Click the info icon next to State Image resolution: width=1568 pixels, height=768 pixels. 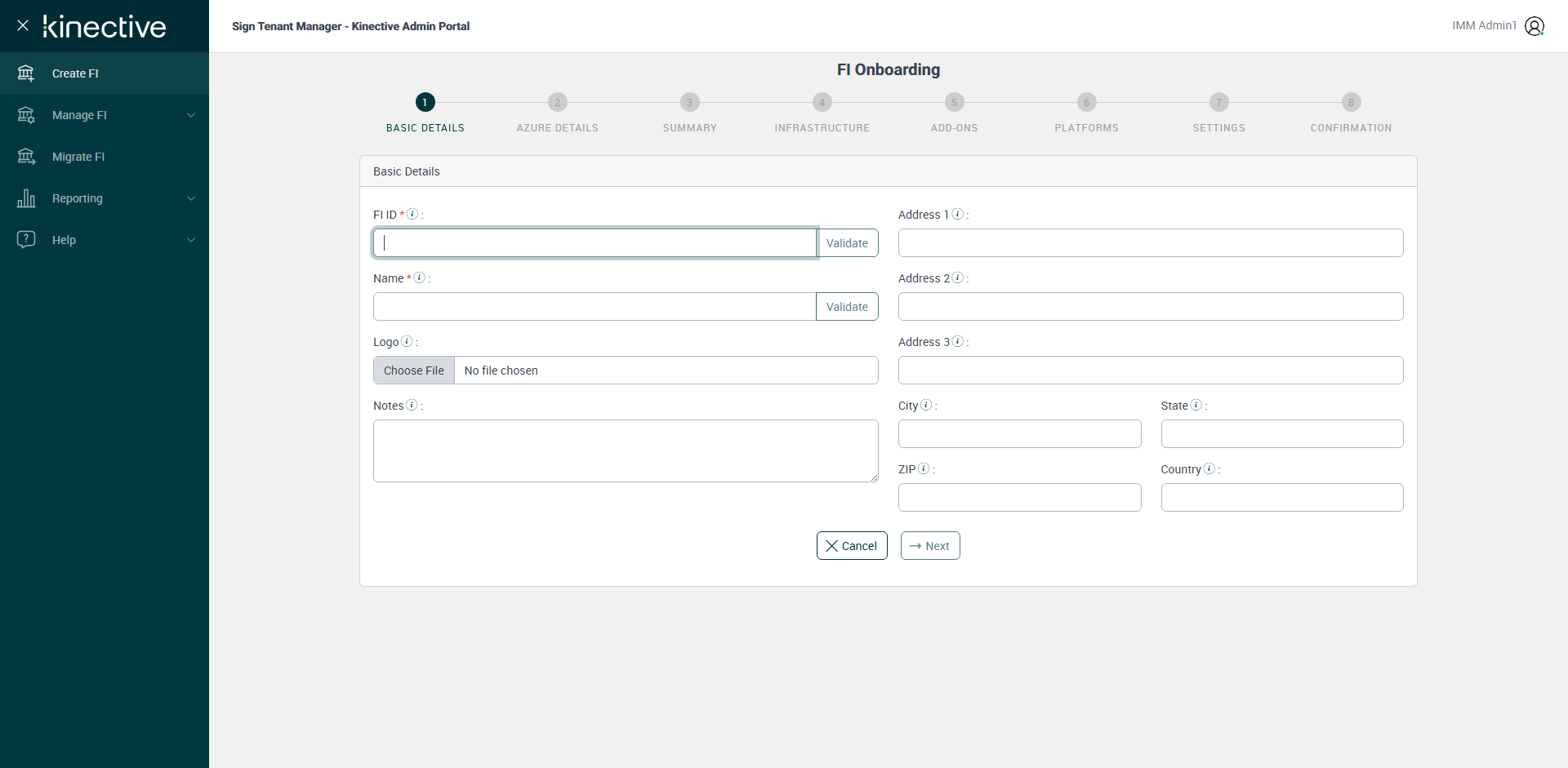(x=1196, y=405)
